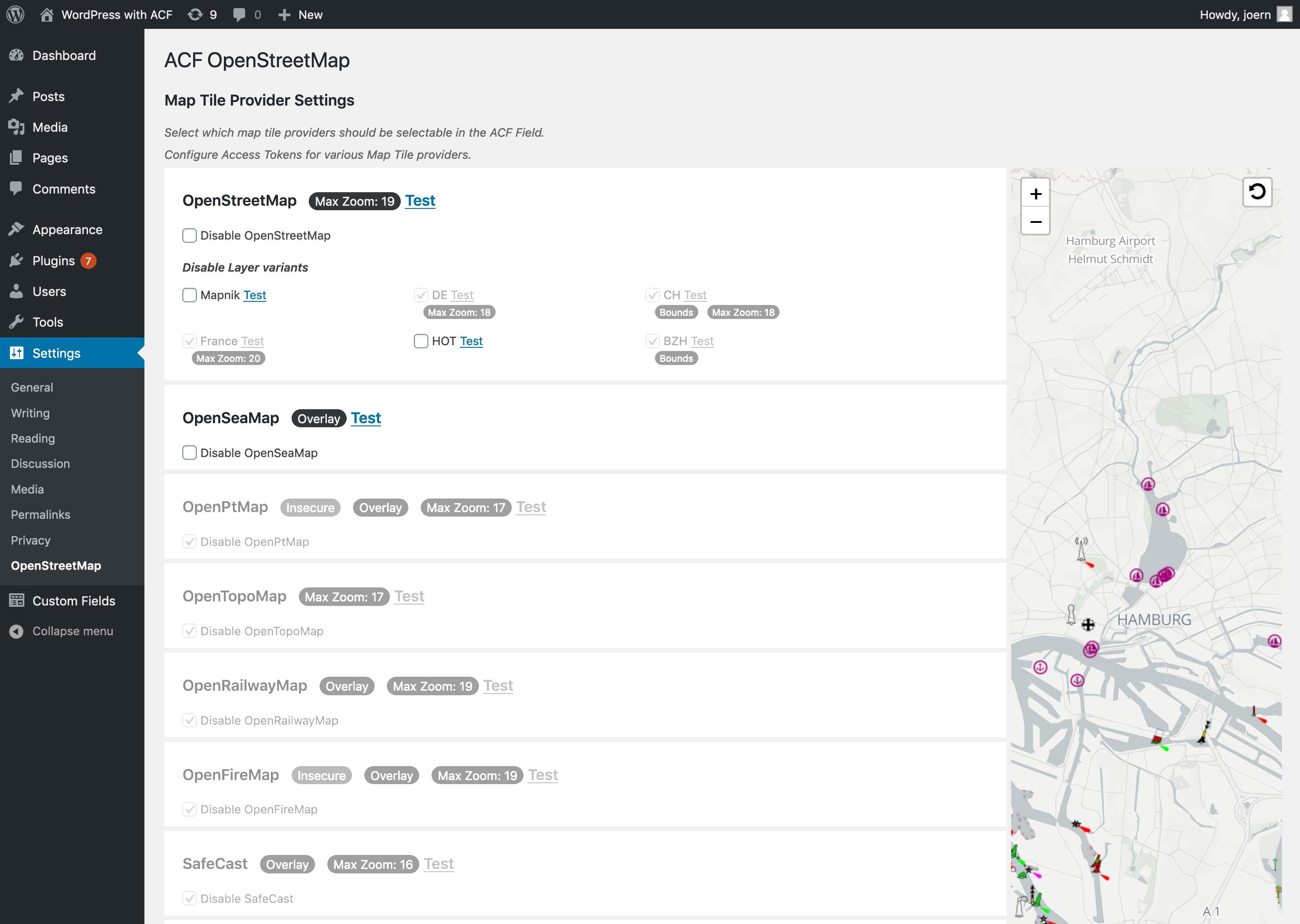Toggle the DE layer checkbox
1300x924 pixels.
(421, 295)
